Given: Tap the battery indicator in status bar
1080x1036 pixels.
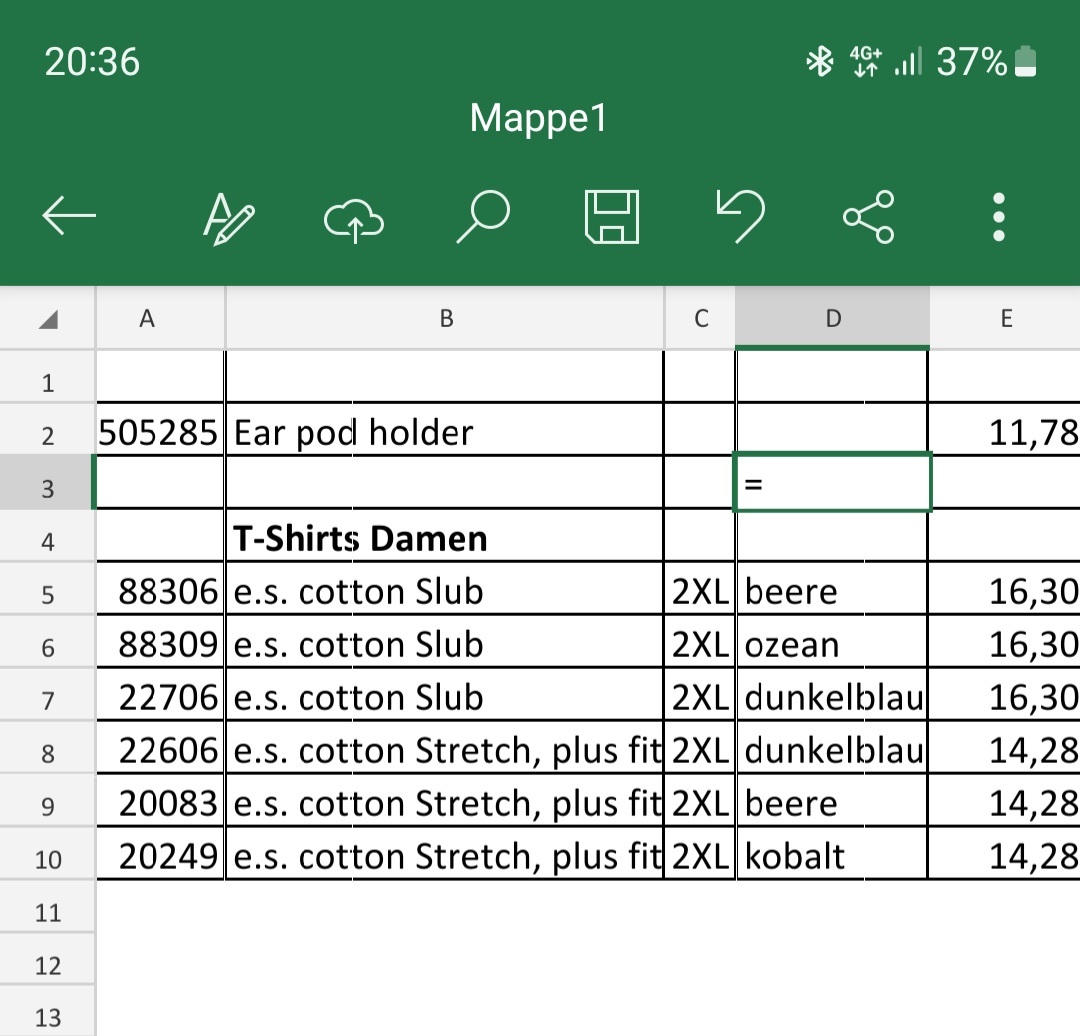Looking at the screenshot, I should point(1025,63).
